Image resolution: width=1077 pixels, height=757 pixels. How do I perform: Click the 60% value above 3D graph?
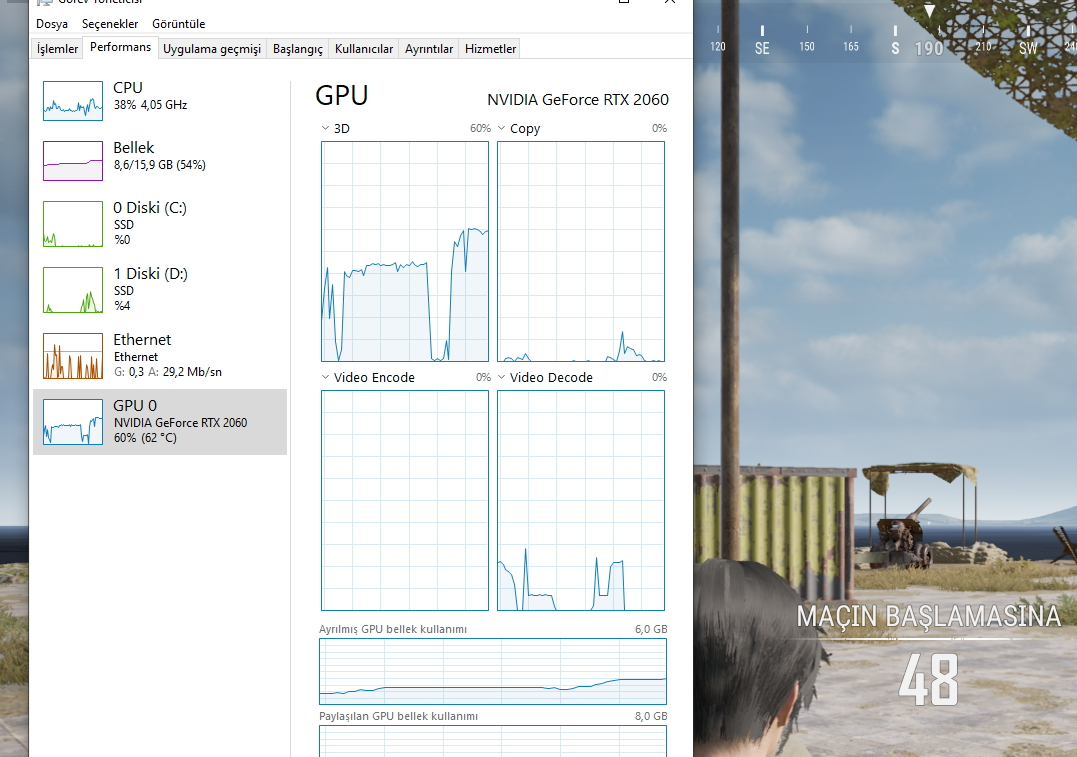click(x=480, y=128)
